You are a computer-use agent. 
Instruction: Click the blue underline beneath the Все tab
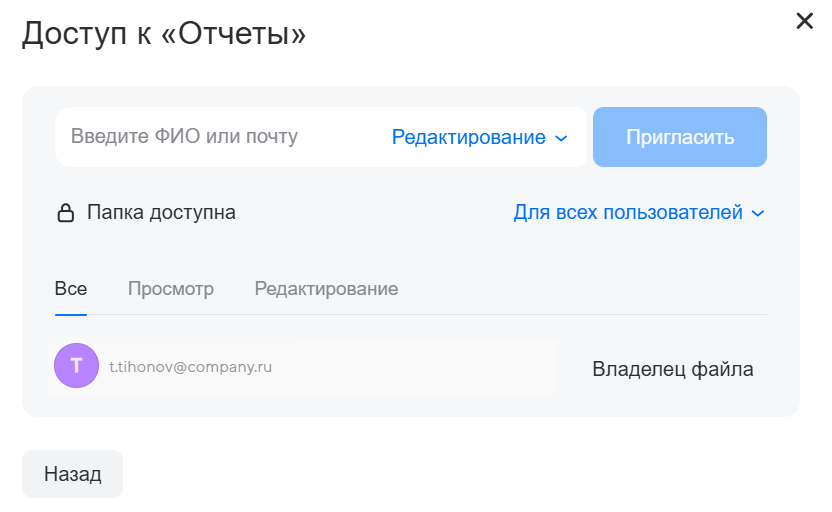coord(71,313)
